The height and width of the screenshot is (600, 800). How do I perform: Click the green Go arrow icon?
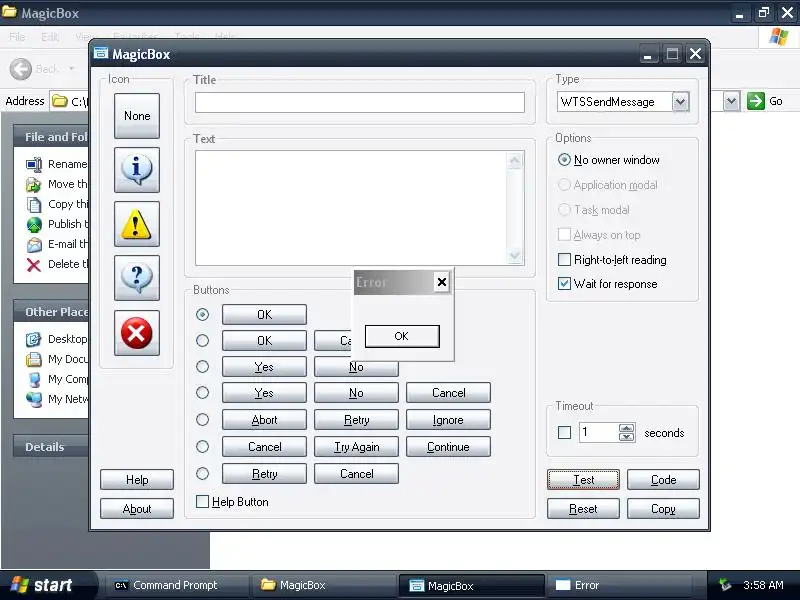(x=756, y=101)
